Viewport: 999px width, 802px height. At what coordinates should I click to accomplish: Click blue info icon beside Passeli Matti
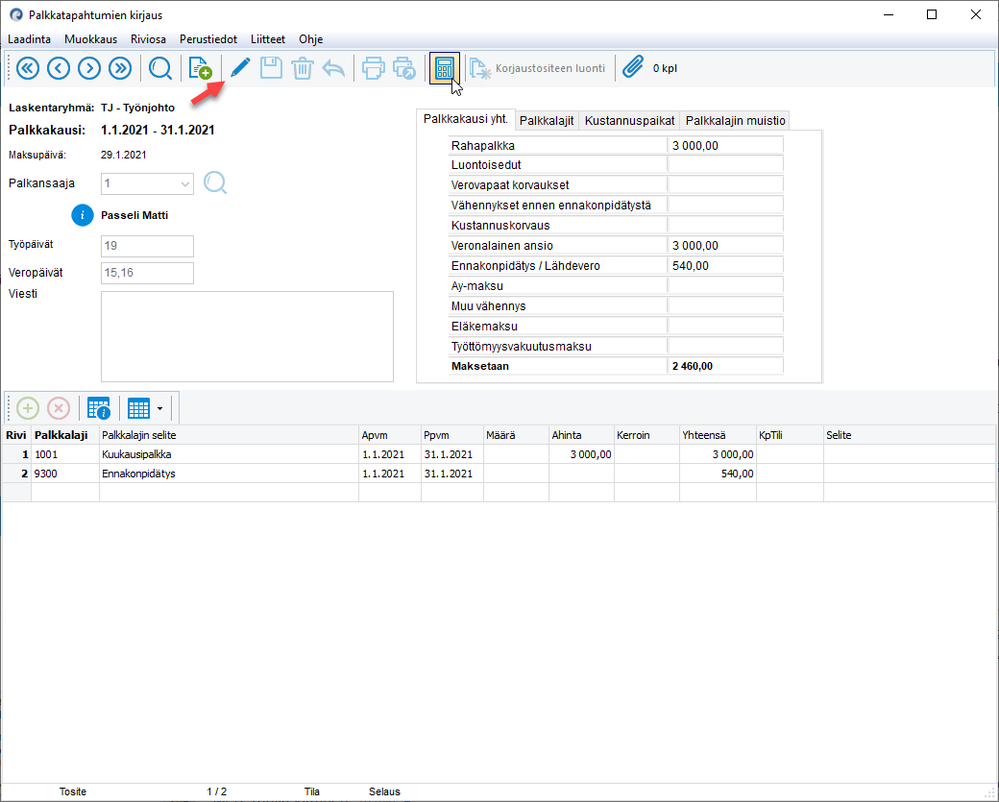tap(82, 214)
